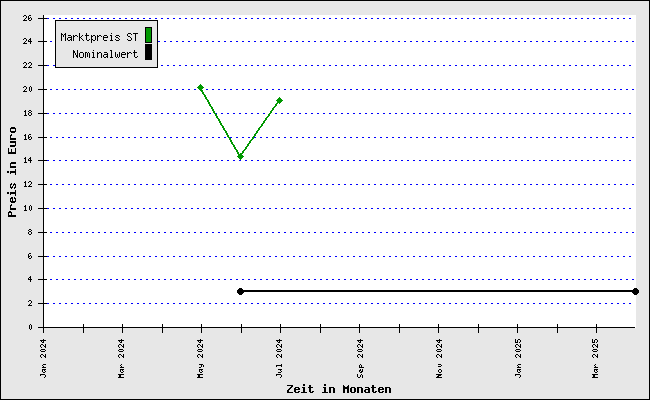The image size is (650, 400).
Task: Click the 'Mar 2025' x-axis label
Action: [596, 358]
